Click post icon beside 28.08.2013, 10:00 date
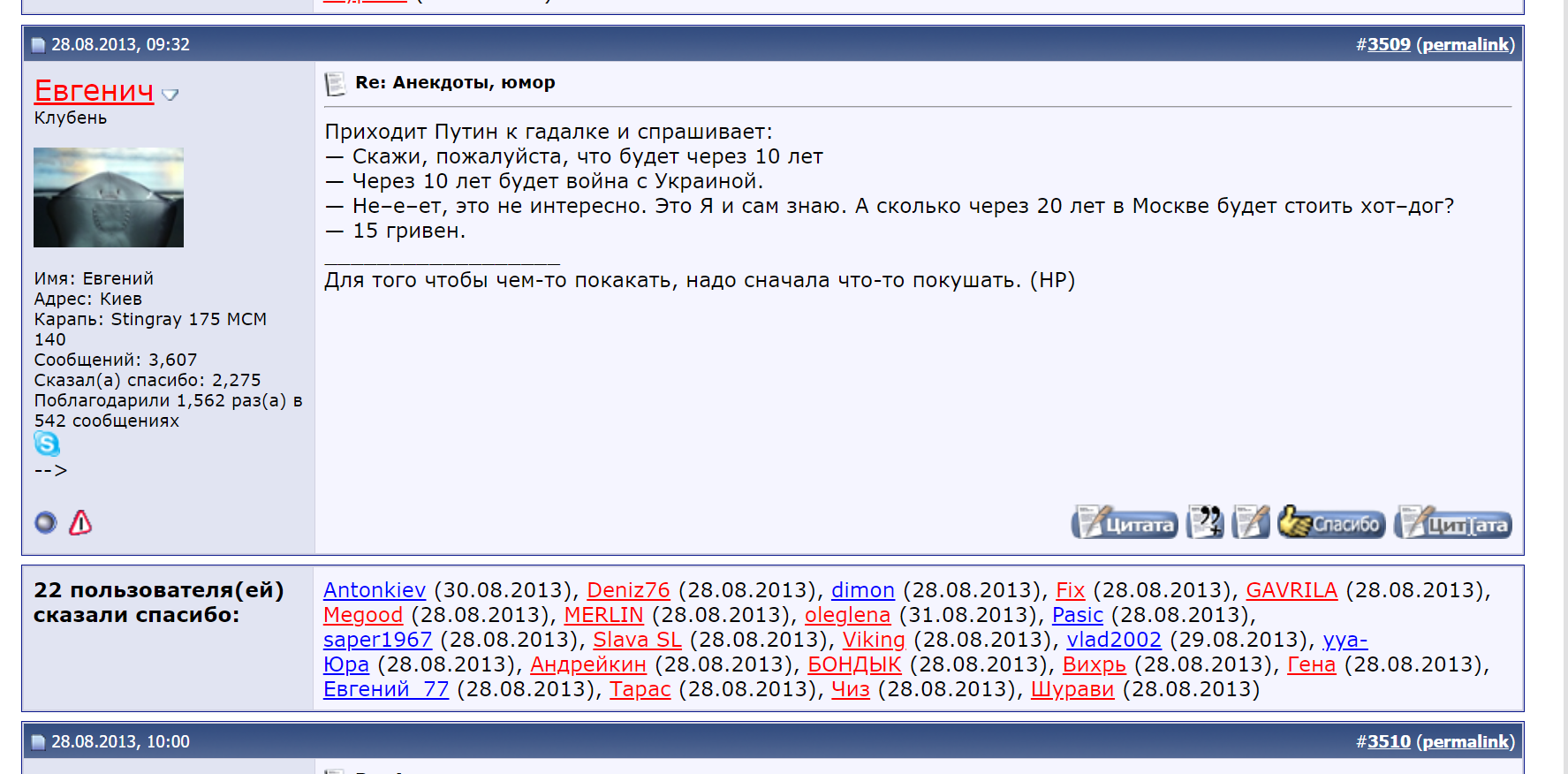This screenshot has width=1568, height=774. 38,742
